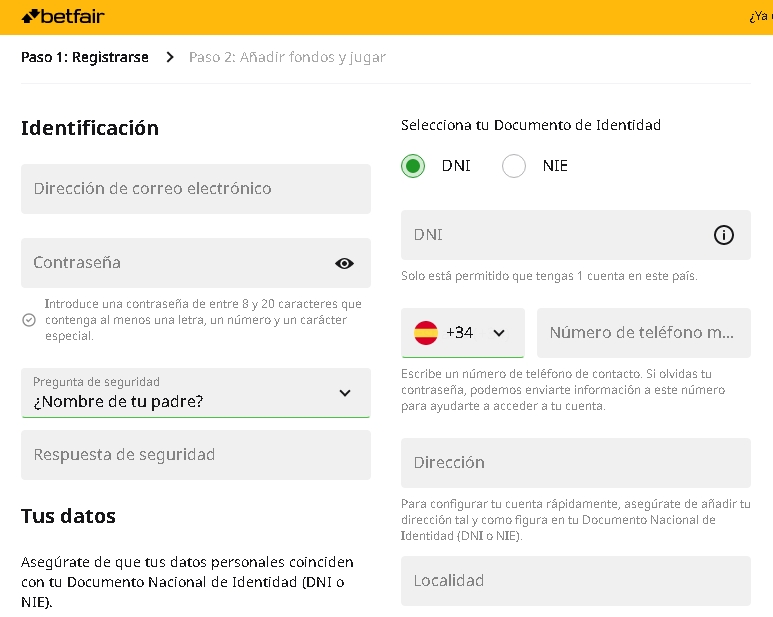
Task: Click the Tus datos heading
Action: pos(69,516)
